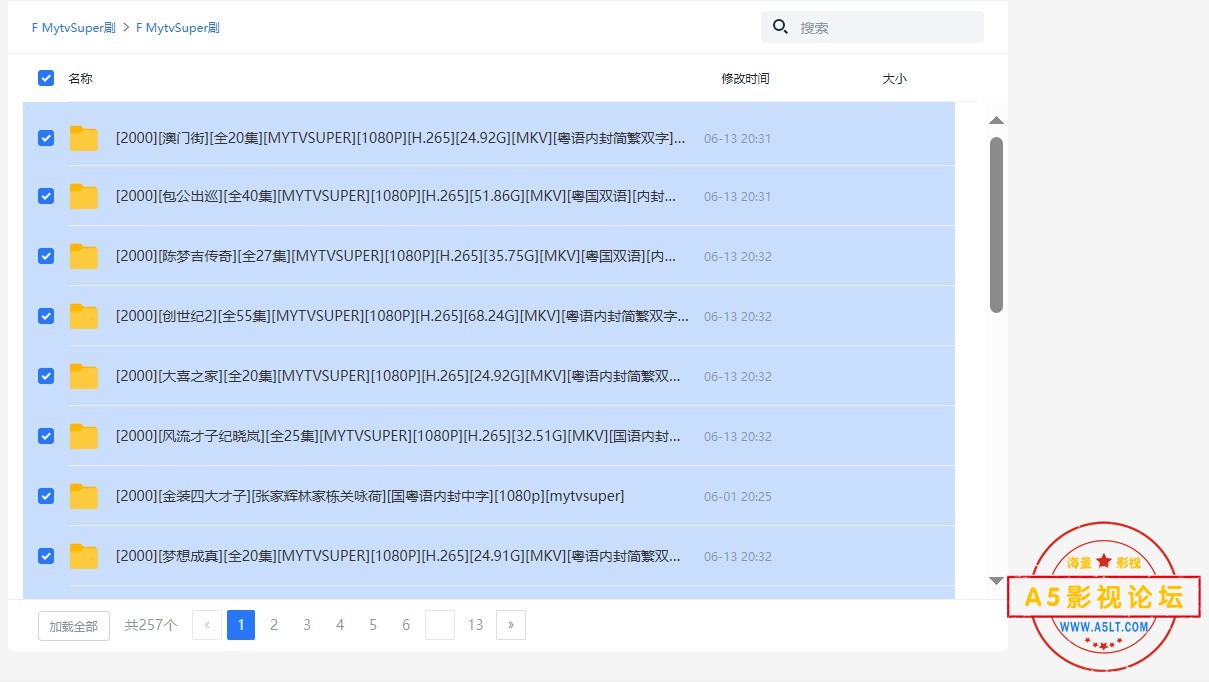This screenshot has width=1209, height=682.
Task: Open first F MytvSuper剧 breadcrumb link
Action: (x=75, y=28)
